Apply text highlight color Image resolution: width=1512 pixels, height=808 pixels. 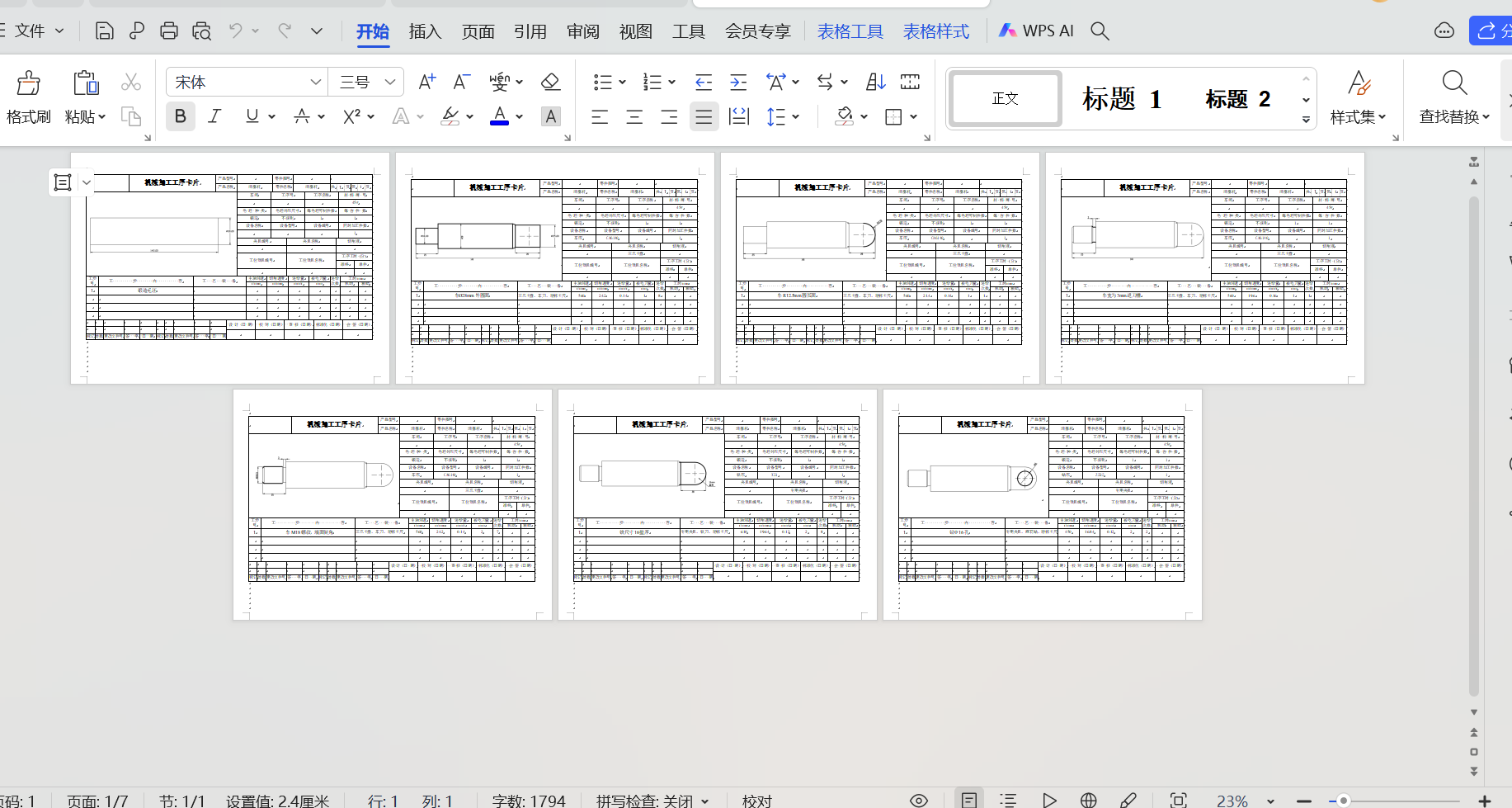tap(450, 116)
